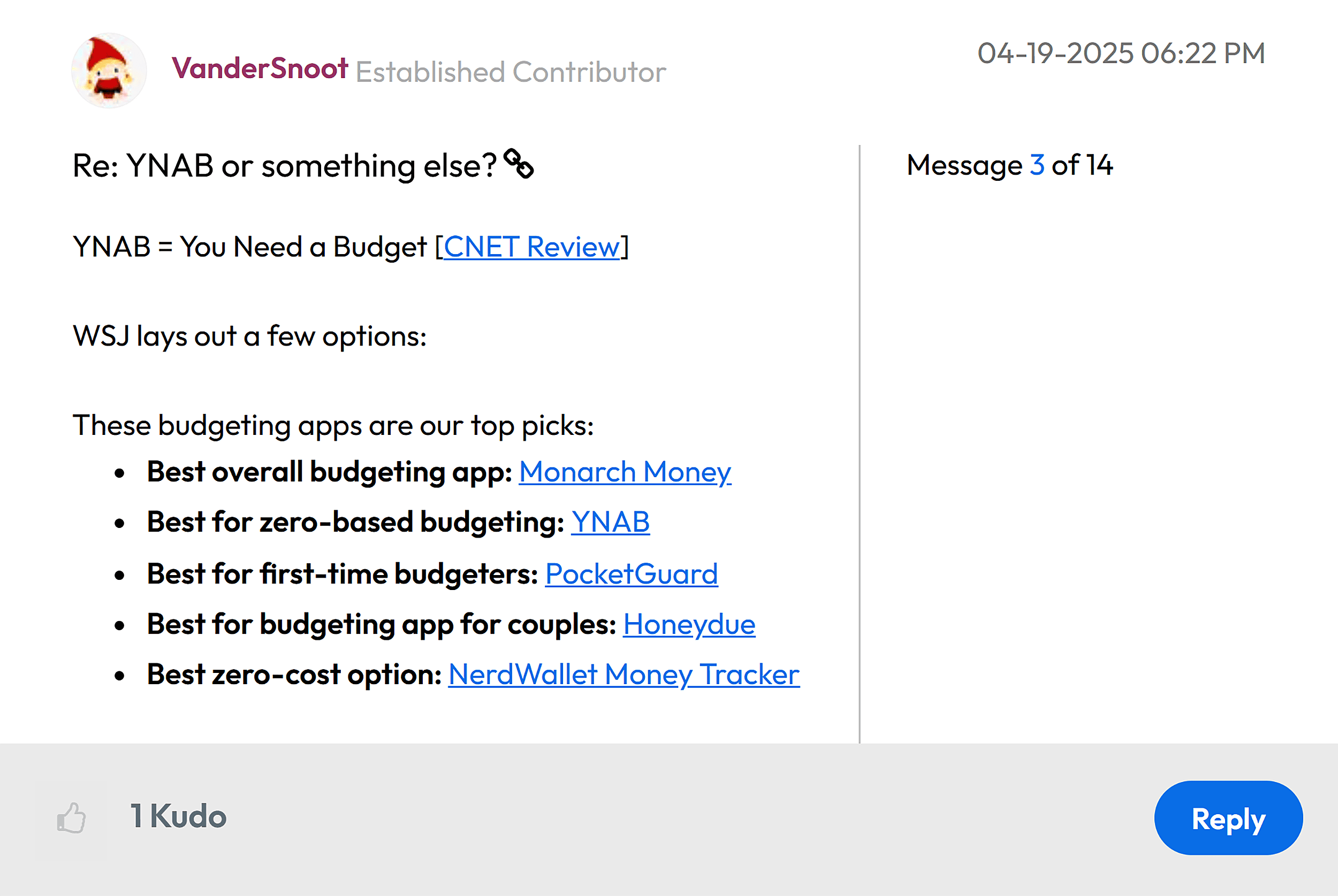Click the Established Contributor rank label
The width and height of the screenshot is (1338, 896).
coord(511,72)
